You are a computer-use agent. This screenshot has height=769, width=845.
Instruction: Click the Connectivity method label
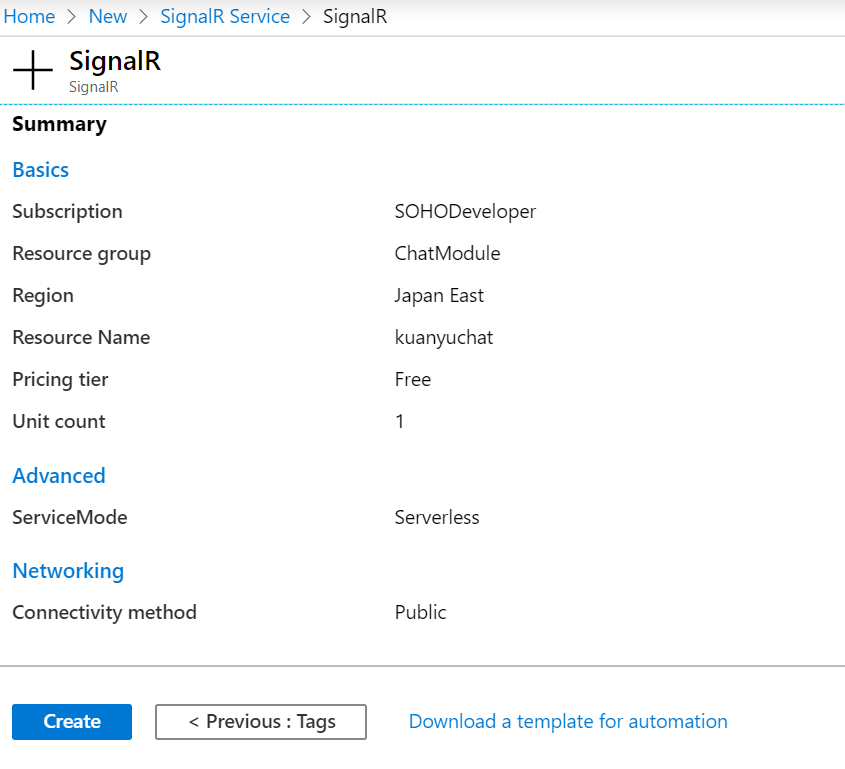coord(105,613)
